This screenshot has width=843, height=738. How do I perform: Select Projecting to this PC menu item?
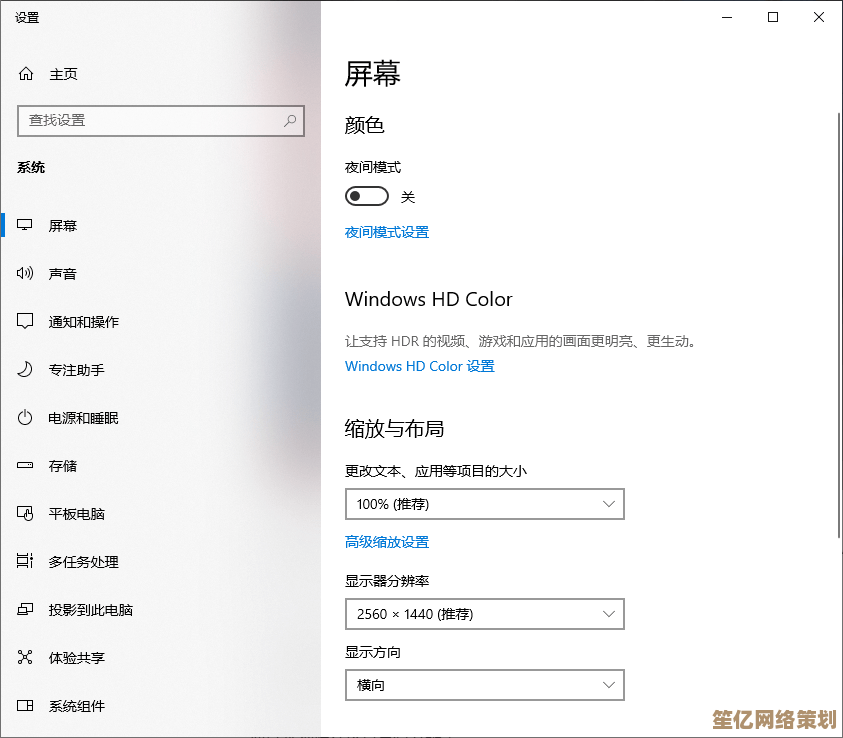(x=90, y=610)
